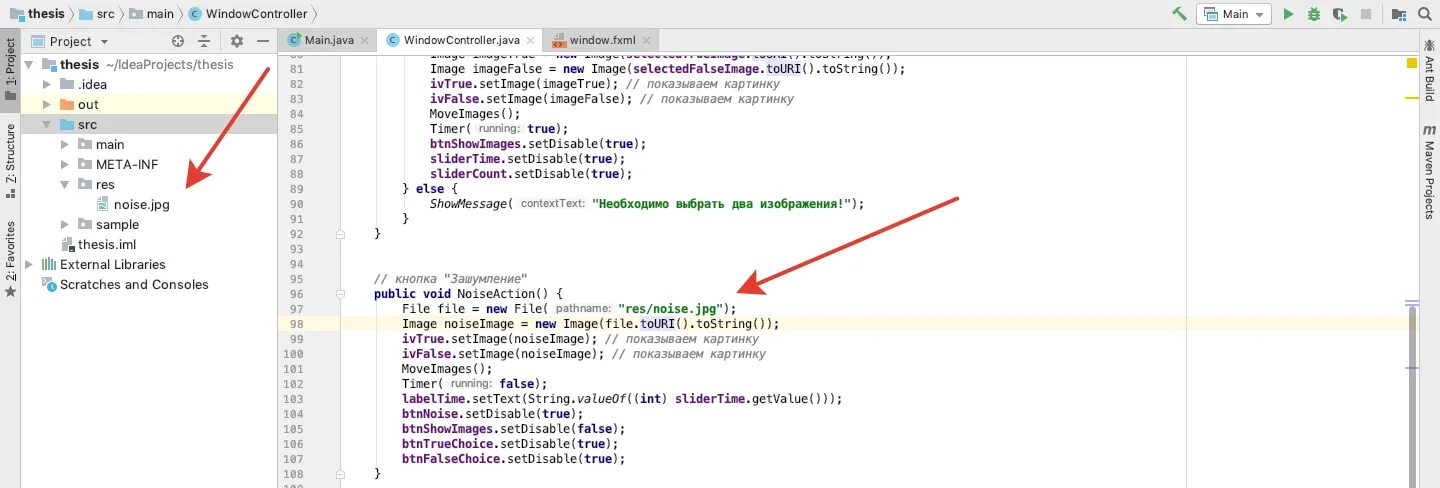The image size is (1440, 488).
Task: Select the out folder in the tree
Action: click(88, 104)
